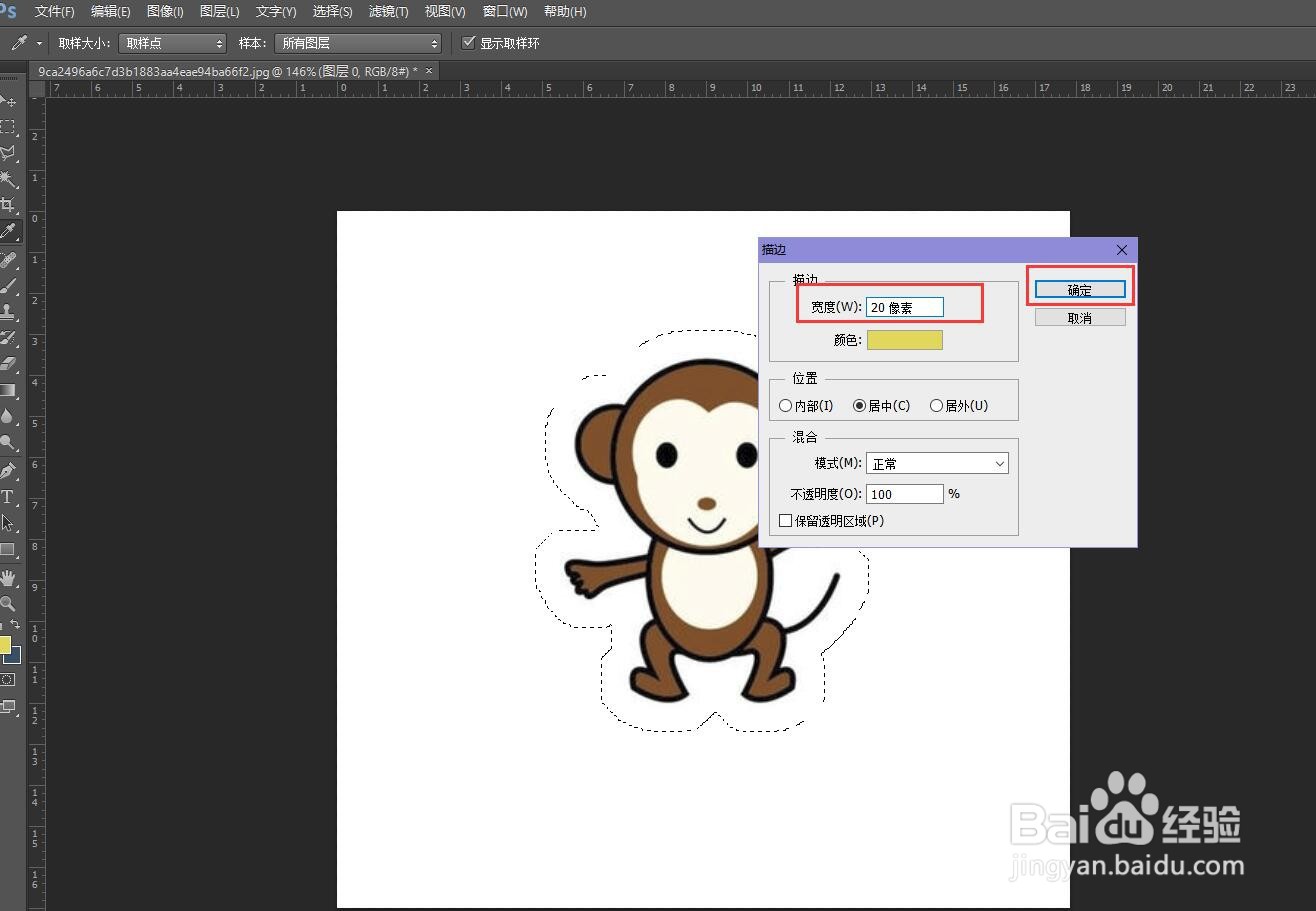Open 文件(F) menu
The width and height of the screenshot is (1316, 911).
[55, 12]
